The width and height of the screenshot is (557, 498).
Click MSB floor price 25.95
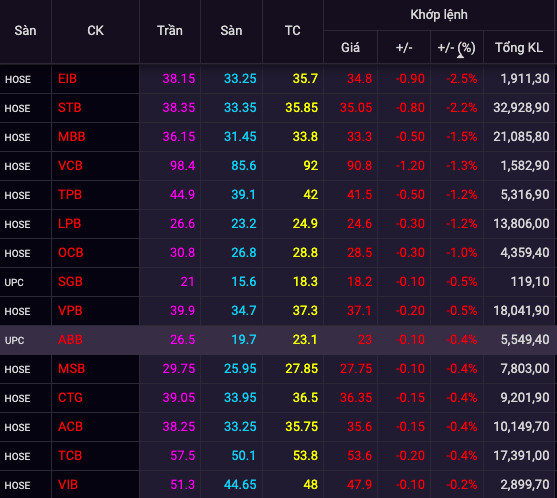click(240, 369)
